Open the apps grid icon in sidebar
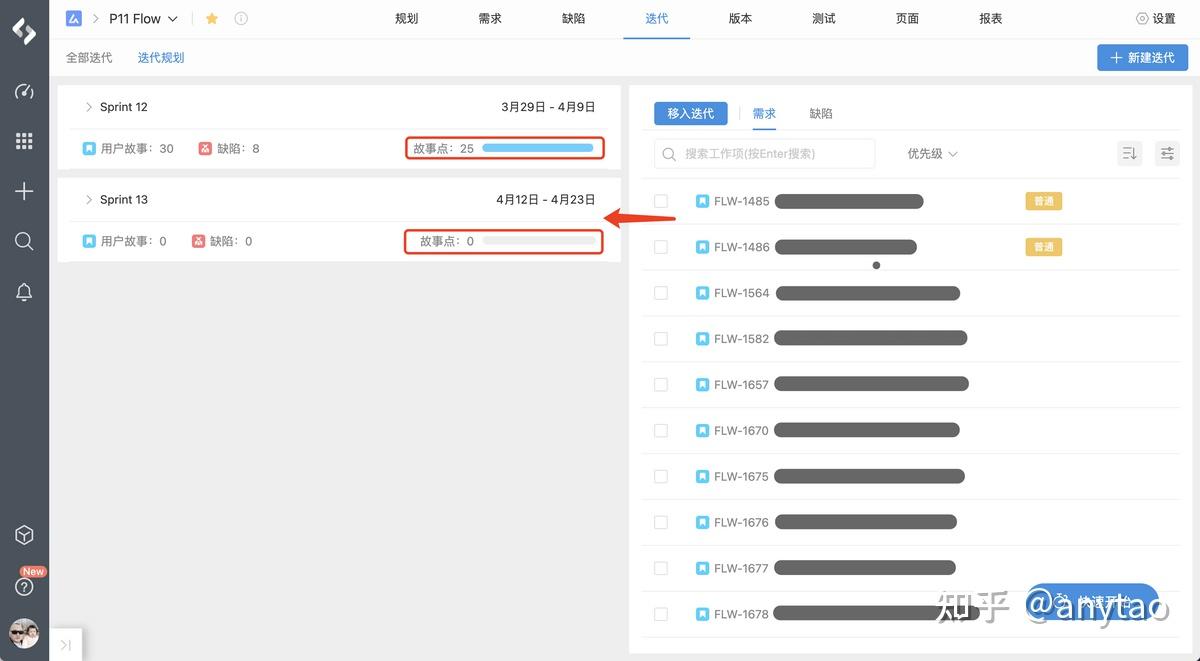 24,141
